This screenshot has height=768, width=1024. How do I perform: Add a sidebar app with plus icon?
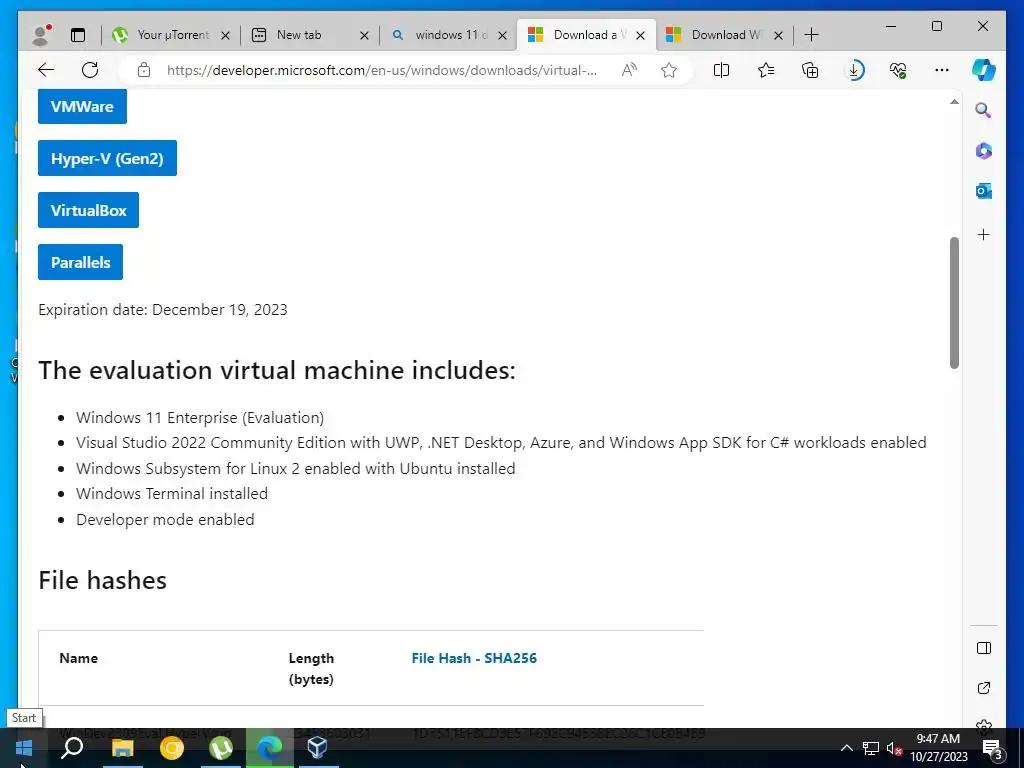984,234
